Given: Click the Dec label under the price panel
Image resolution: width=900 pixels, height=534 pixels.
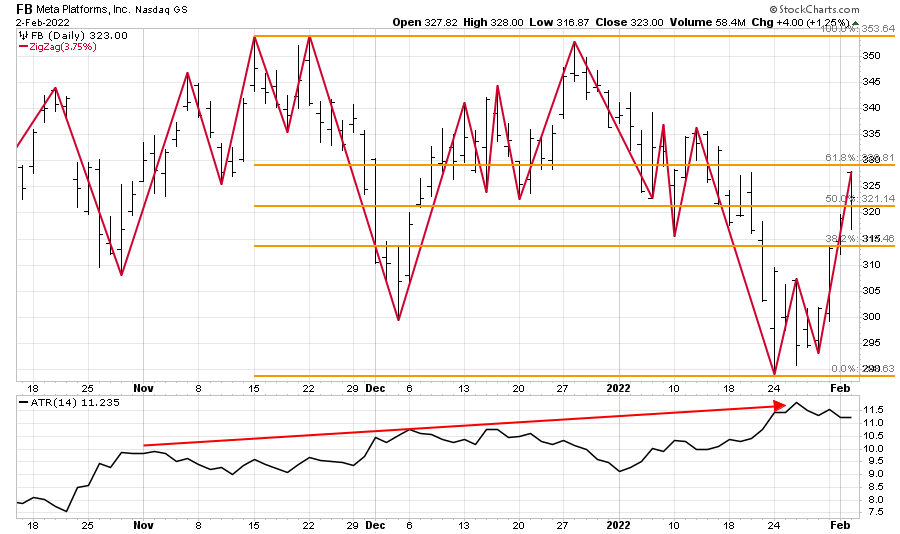Looking at the screenshot, I should coord(375,389).
